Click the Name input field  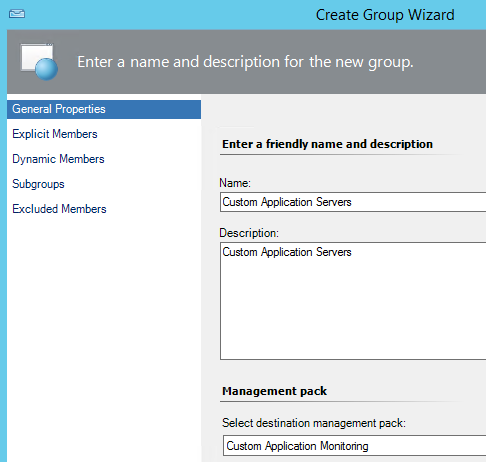[353, 202]
